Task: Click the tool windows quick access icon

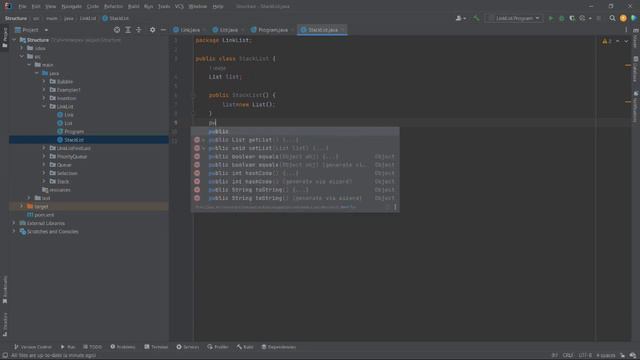Action: click(5, 356)
